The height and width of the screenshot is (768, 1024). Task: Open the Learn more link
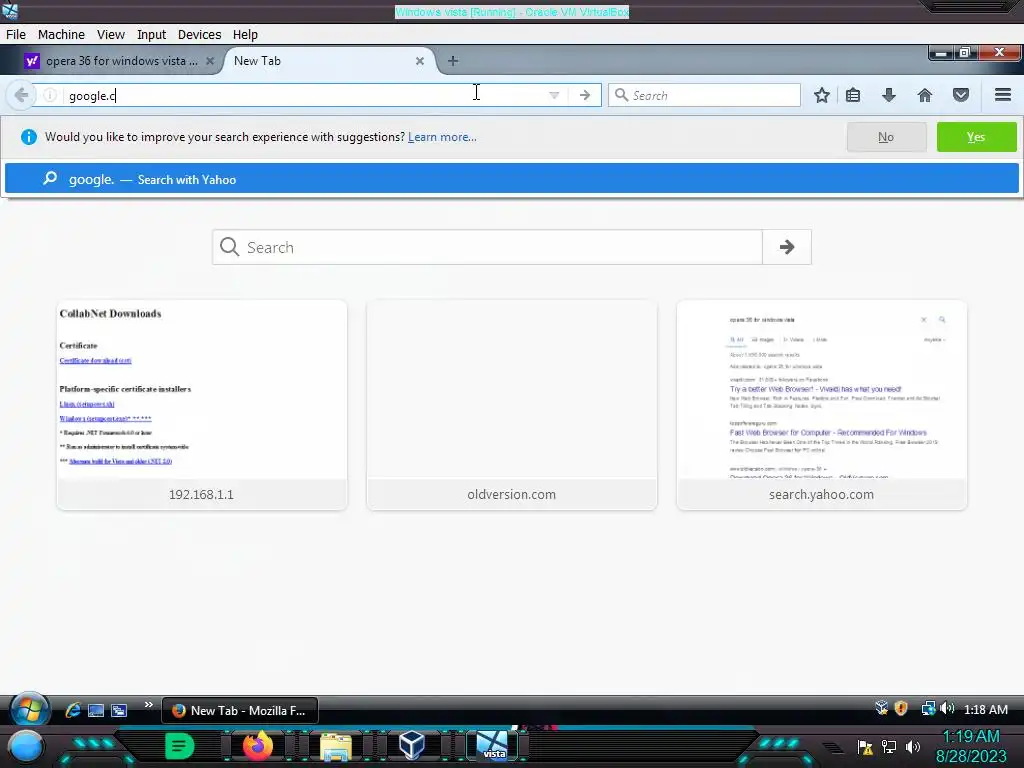(442, 137)
